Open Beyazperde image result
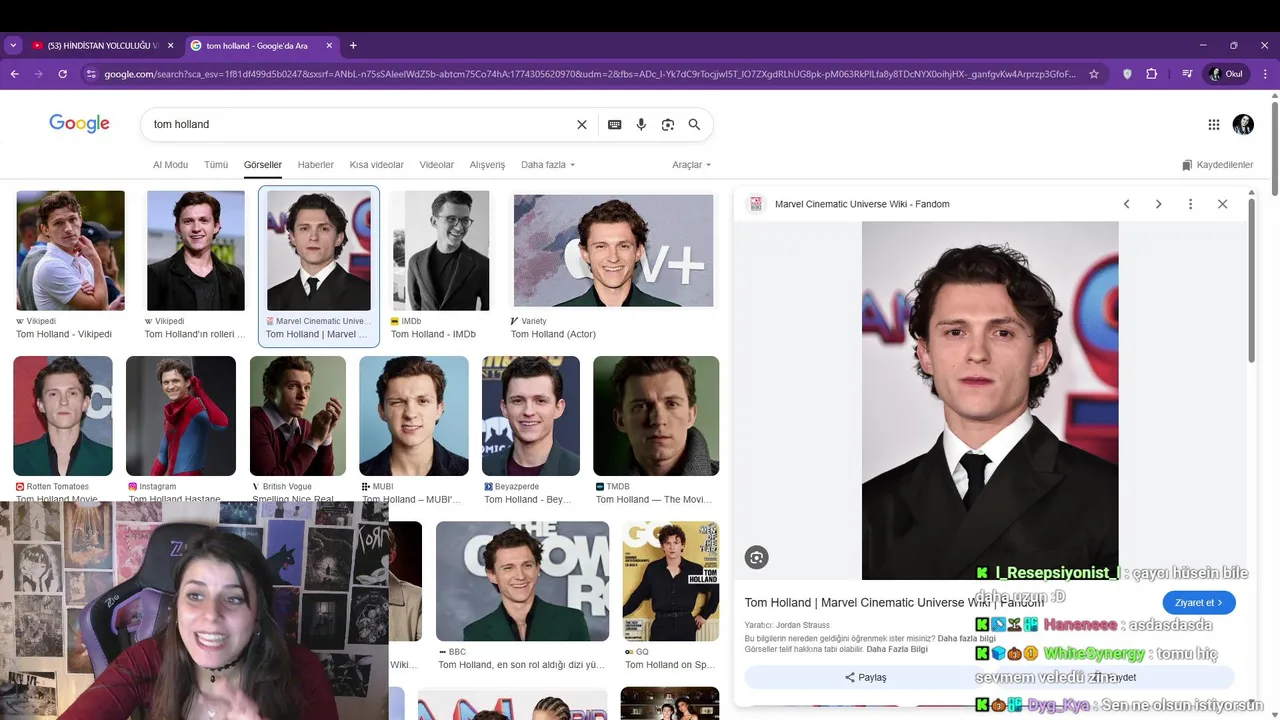The height and width of the screenshot is (720, 1280). [531, 416]
